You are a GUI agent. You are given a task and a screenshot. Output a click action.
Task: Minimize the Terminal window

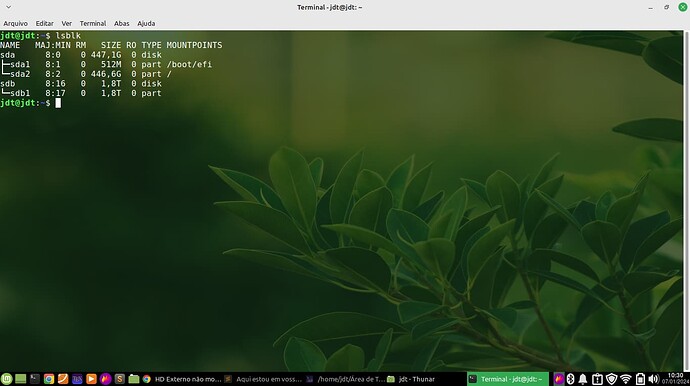tap(650, 7)
